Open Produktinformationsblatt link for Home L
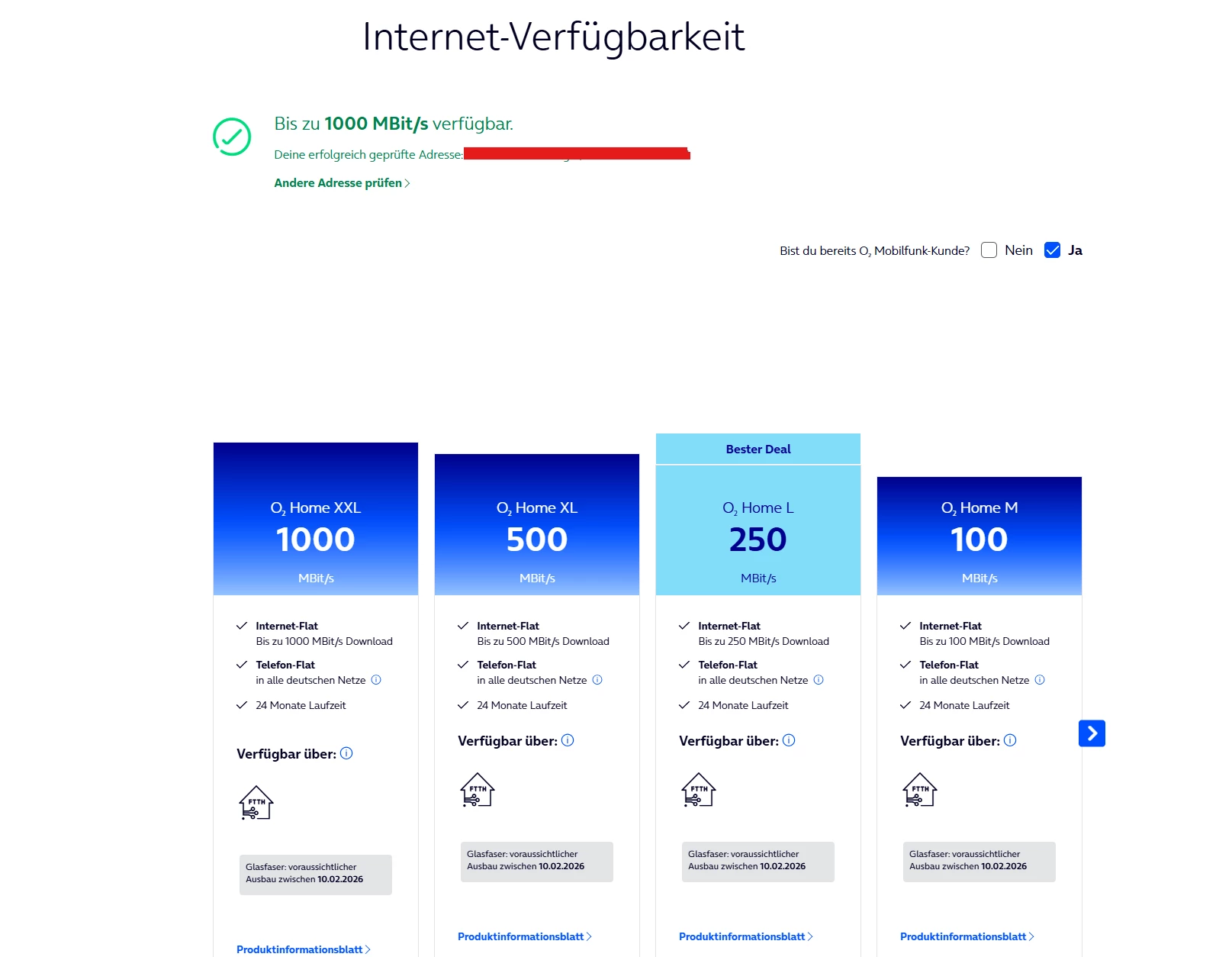This screenshot has width=1232, height=957. 745,936
